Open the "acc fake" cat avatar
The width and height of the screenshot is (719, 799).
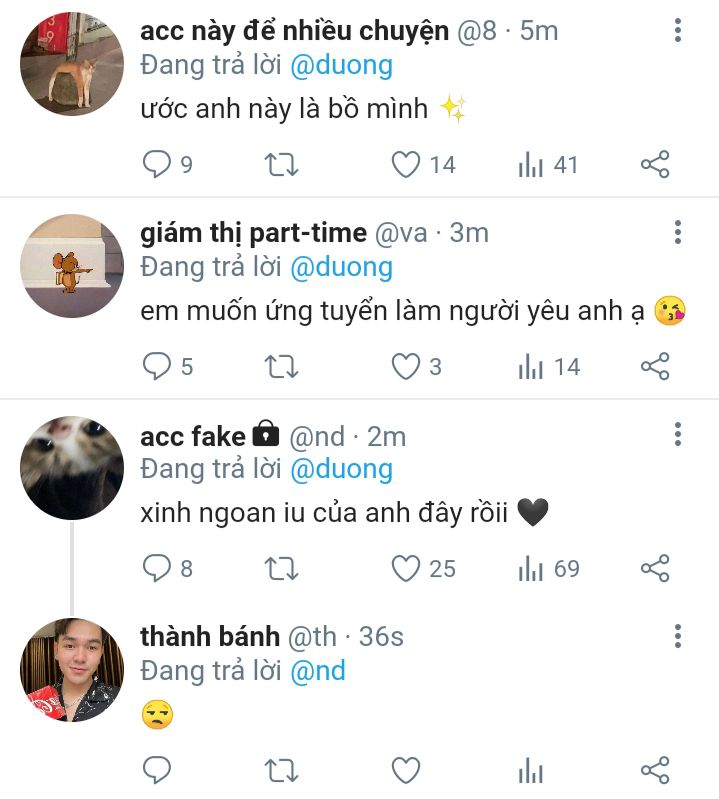tap(72, 467)
